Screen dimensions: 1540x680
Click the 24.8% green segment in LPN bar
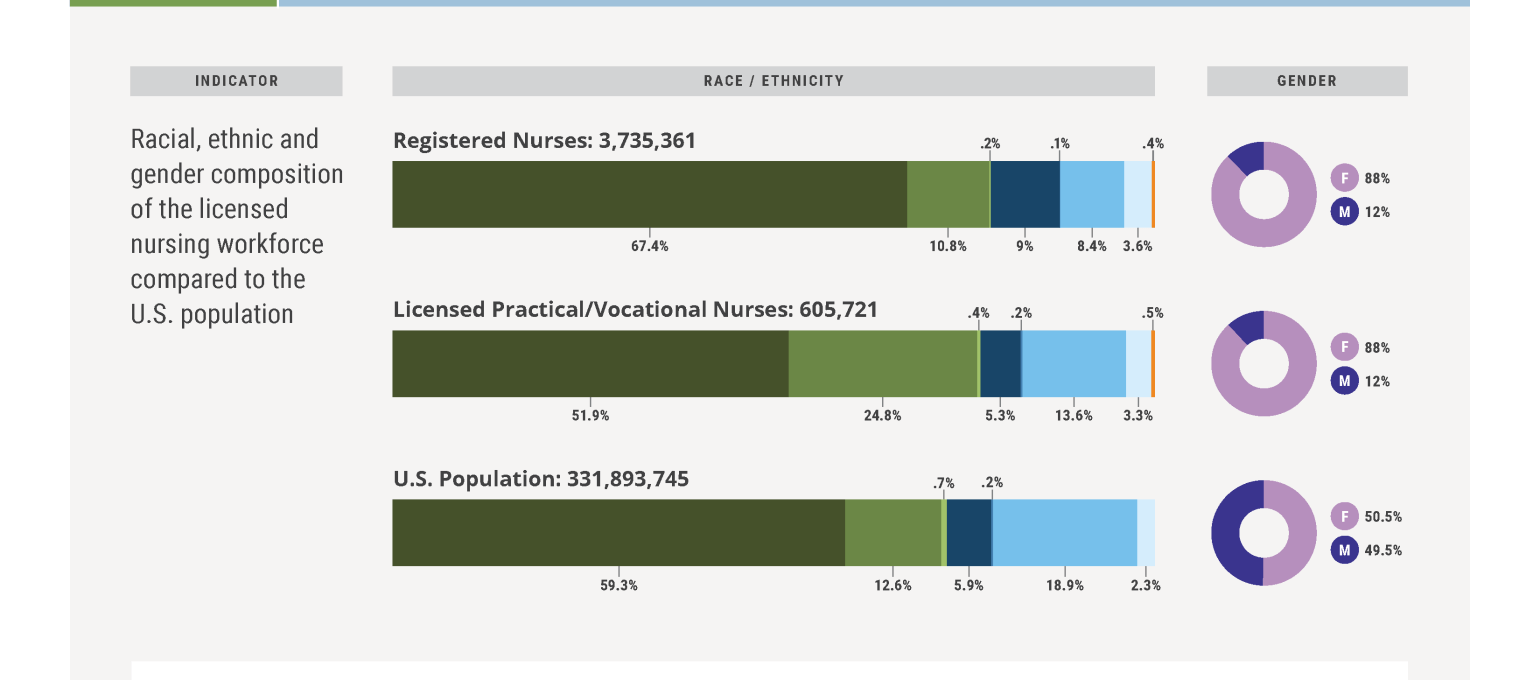[x=882, y=364]
